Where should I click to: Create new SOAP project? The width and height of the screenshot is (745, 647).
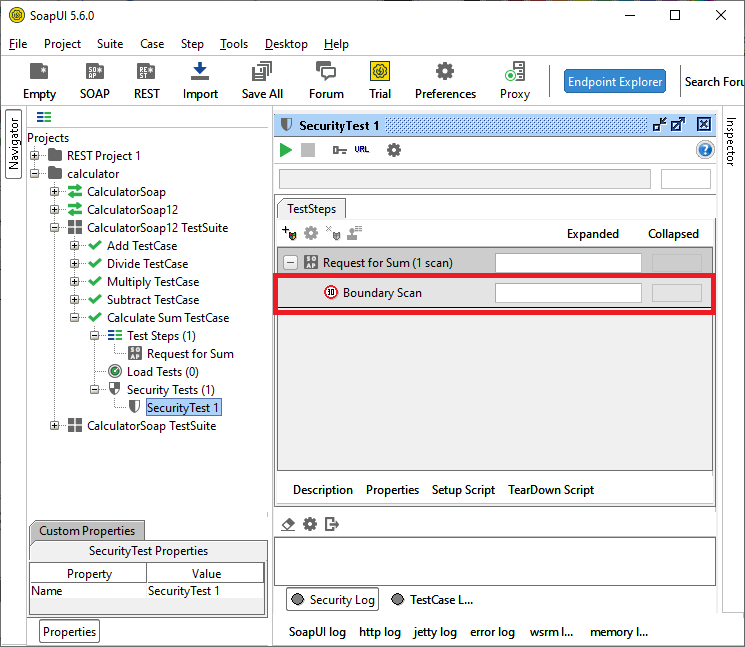[95, 81]
